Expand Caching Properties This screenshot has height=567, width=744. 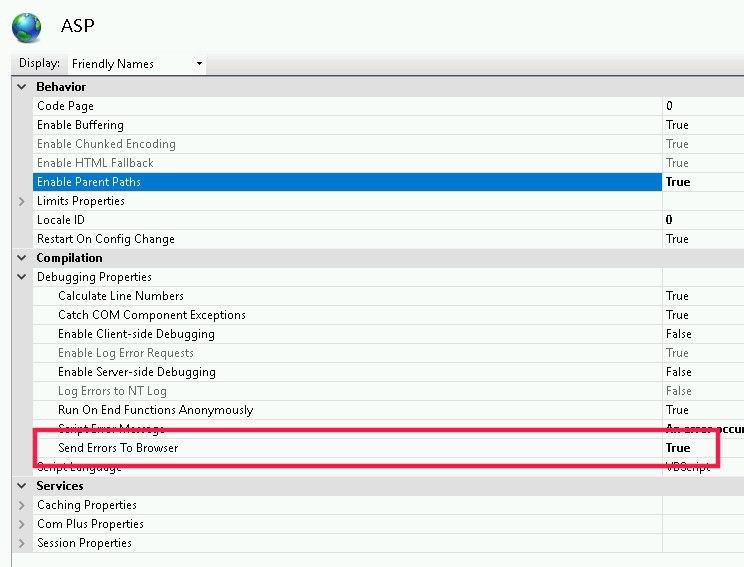[22, 505]
